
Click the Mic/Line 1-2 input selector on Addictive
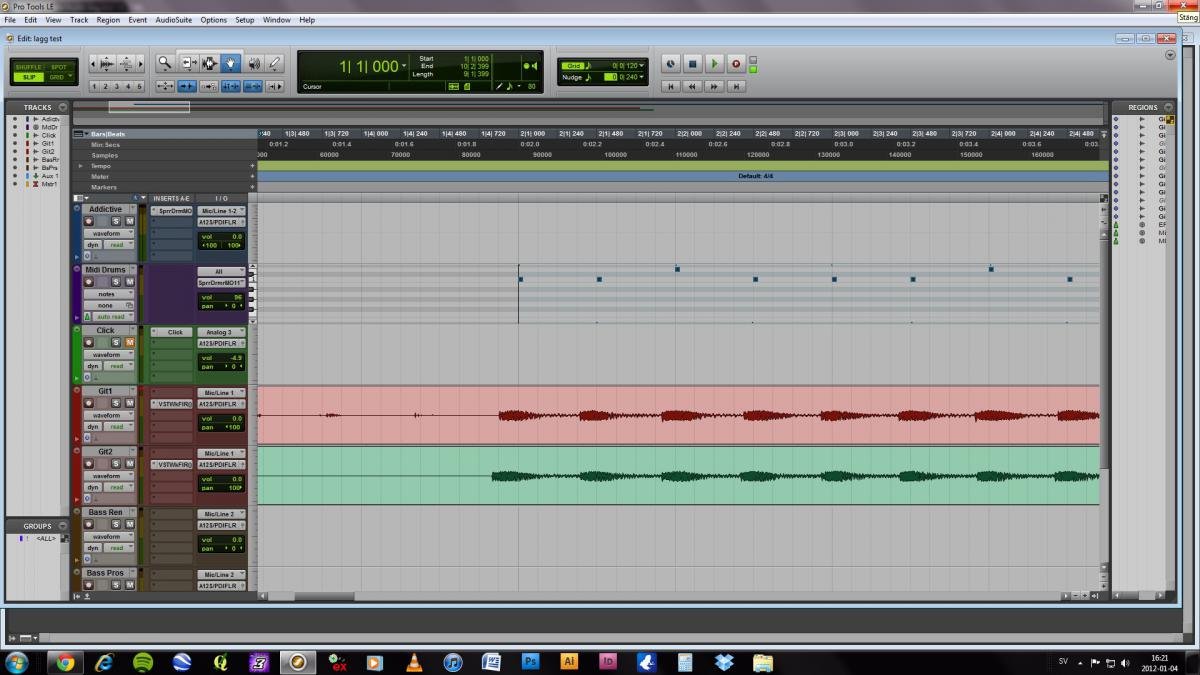[220, 211]
